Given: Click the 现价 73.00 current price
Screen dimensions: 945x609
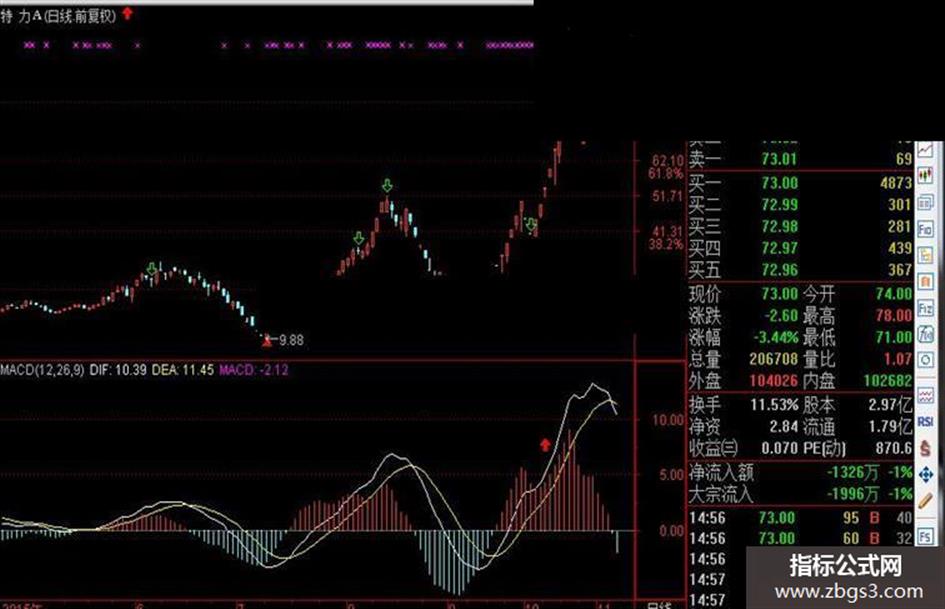Looking at the screenshot, I should coord(779,294).
